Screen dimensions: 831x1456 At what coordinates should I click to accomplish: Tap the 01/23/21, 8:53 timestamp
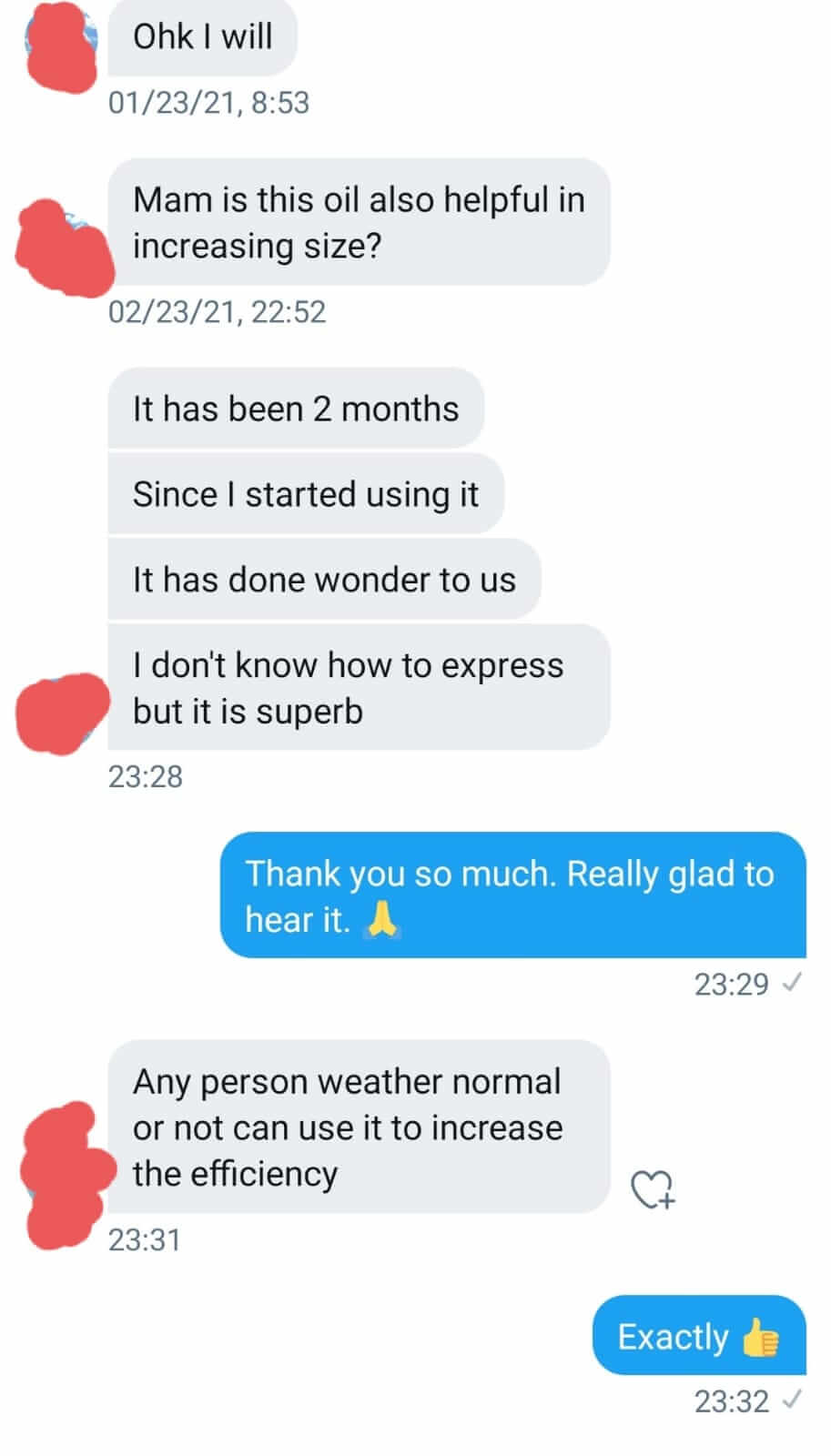[x=208, y=103]
